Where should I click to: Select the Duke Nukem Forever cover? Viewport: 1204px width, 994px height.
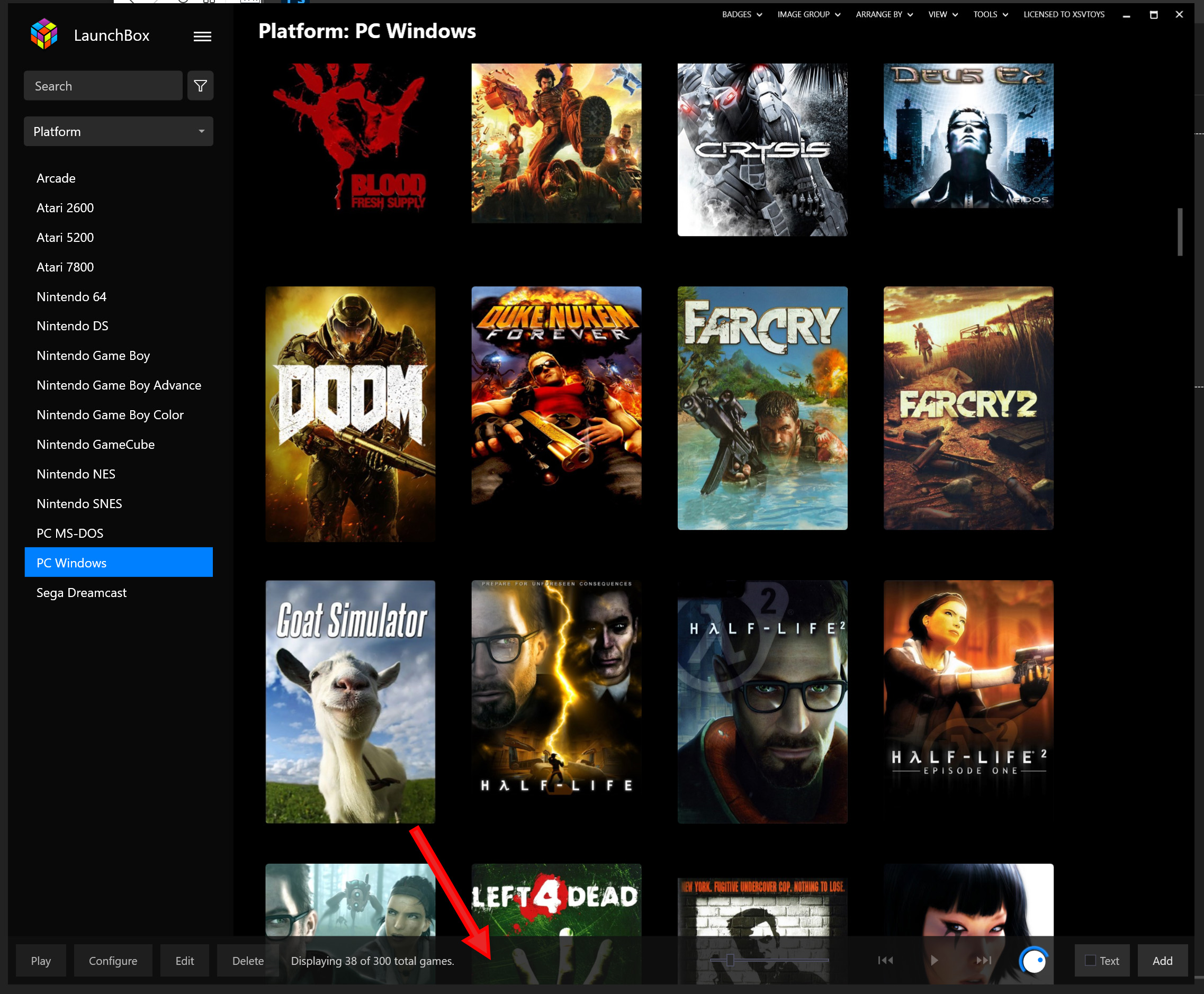556,395
